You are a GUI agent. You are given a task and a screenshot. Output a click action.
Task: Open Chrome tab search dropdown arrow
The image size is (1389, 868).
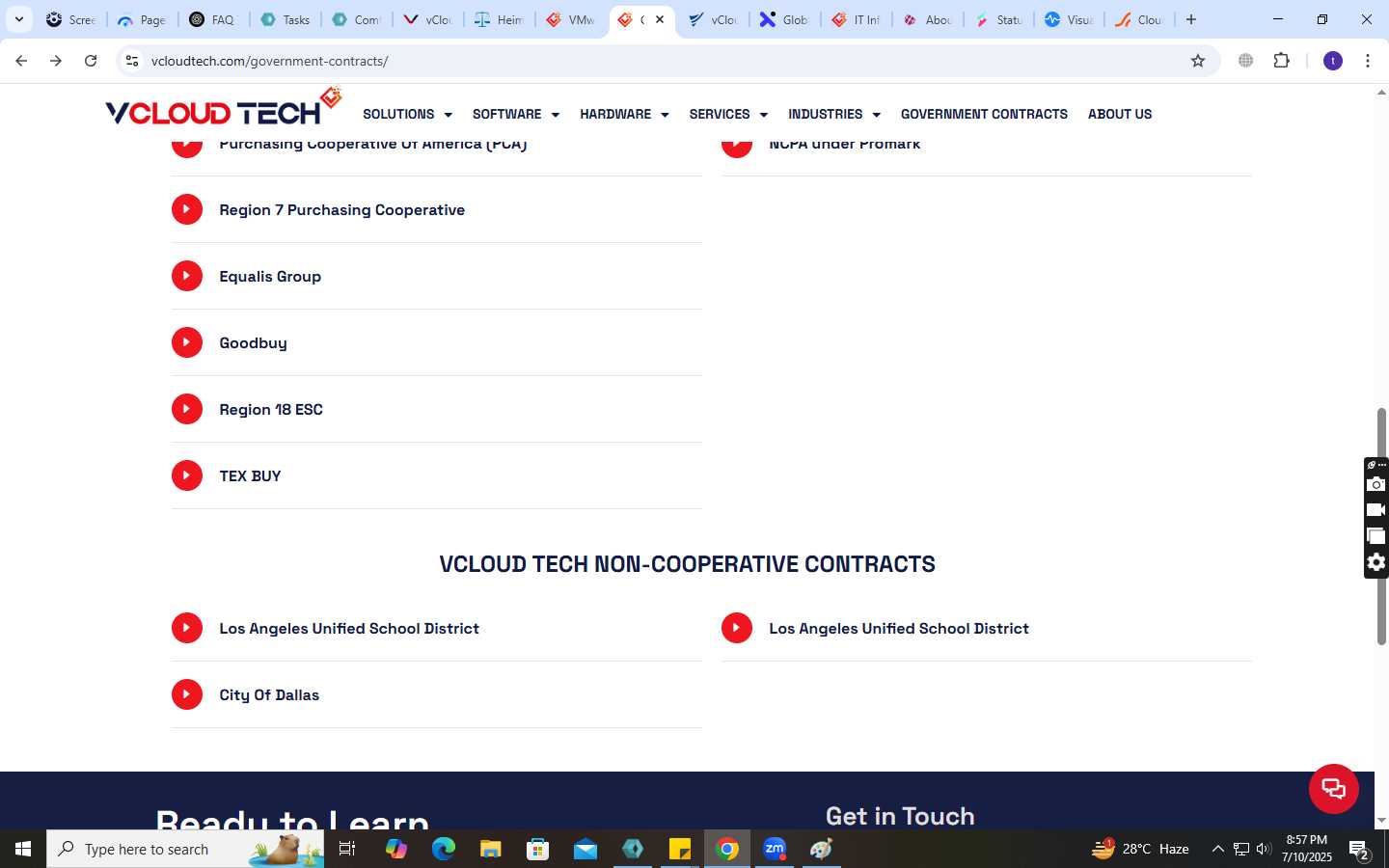[x=18, y=19]
